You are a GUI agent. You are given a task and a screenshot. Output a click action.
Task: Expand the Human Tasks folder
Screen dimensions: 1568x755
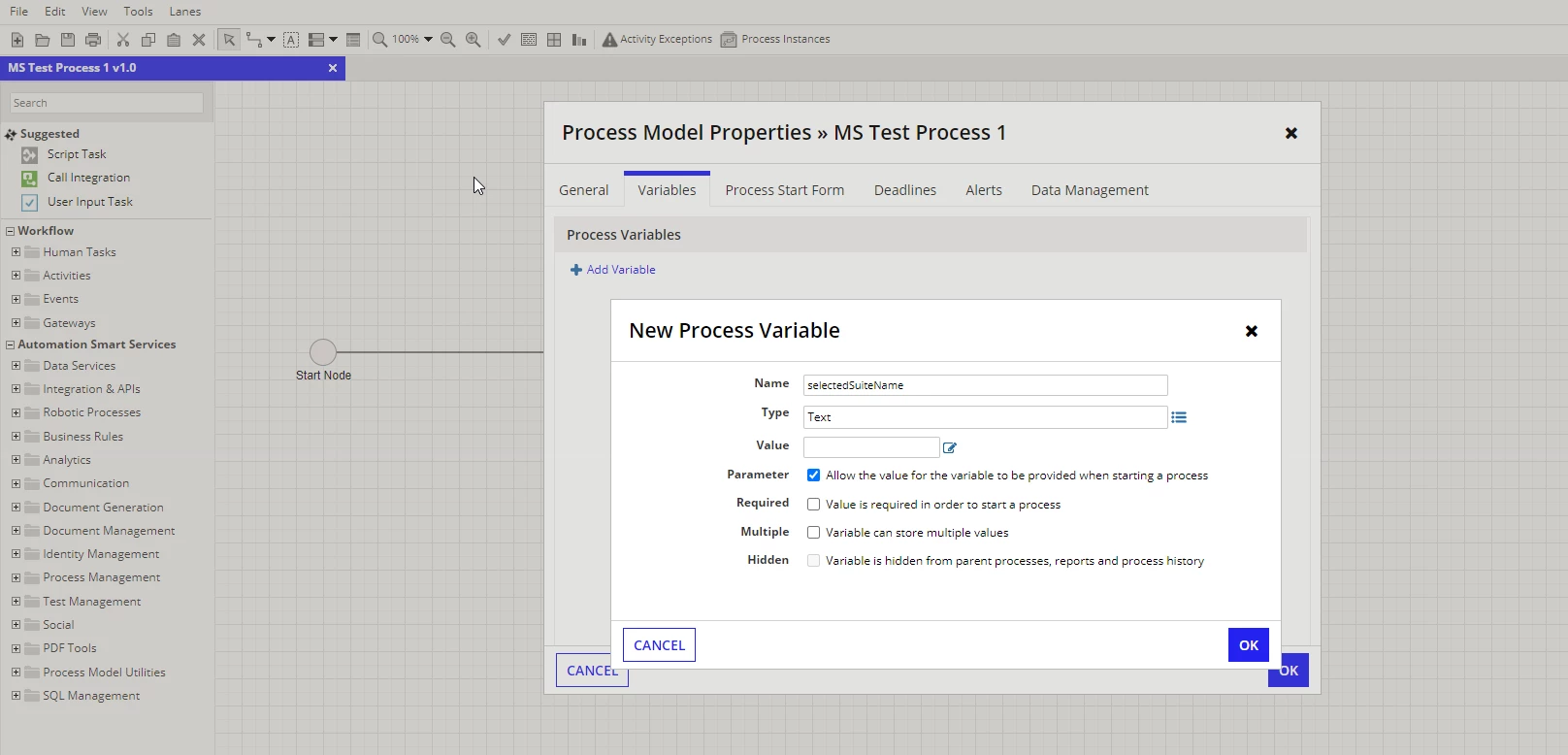click(x=16, y=252)
